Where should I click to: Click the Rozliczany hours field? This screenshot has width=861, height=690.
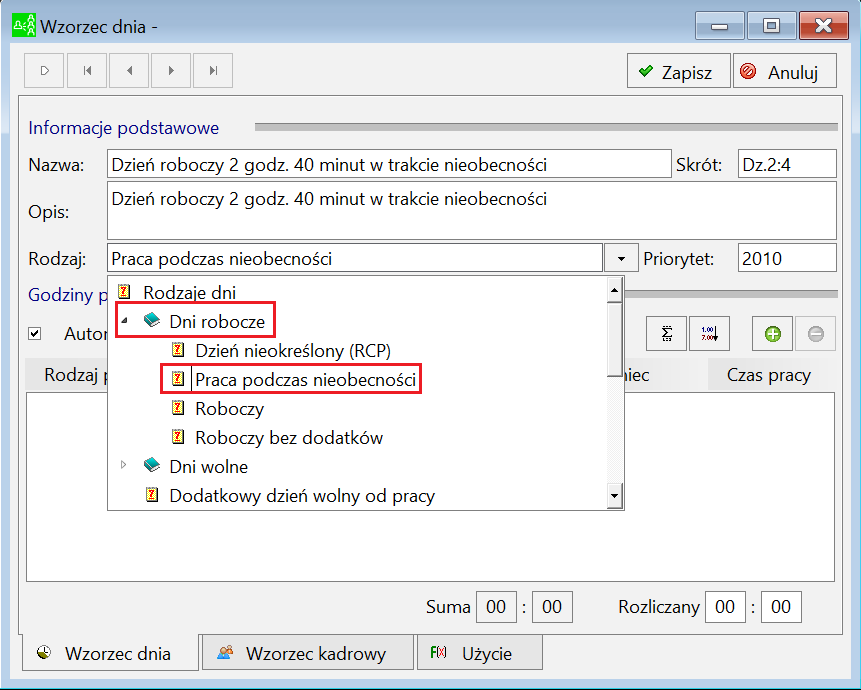725,607
